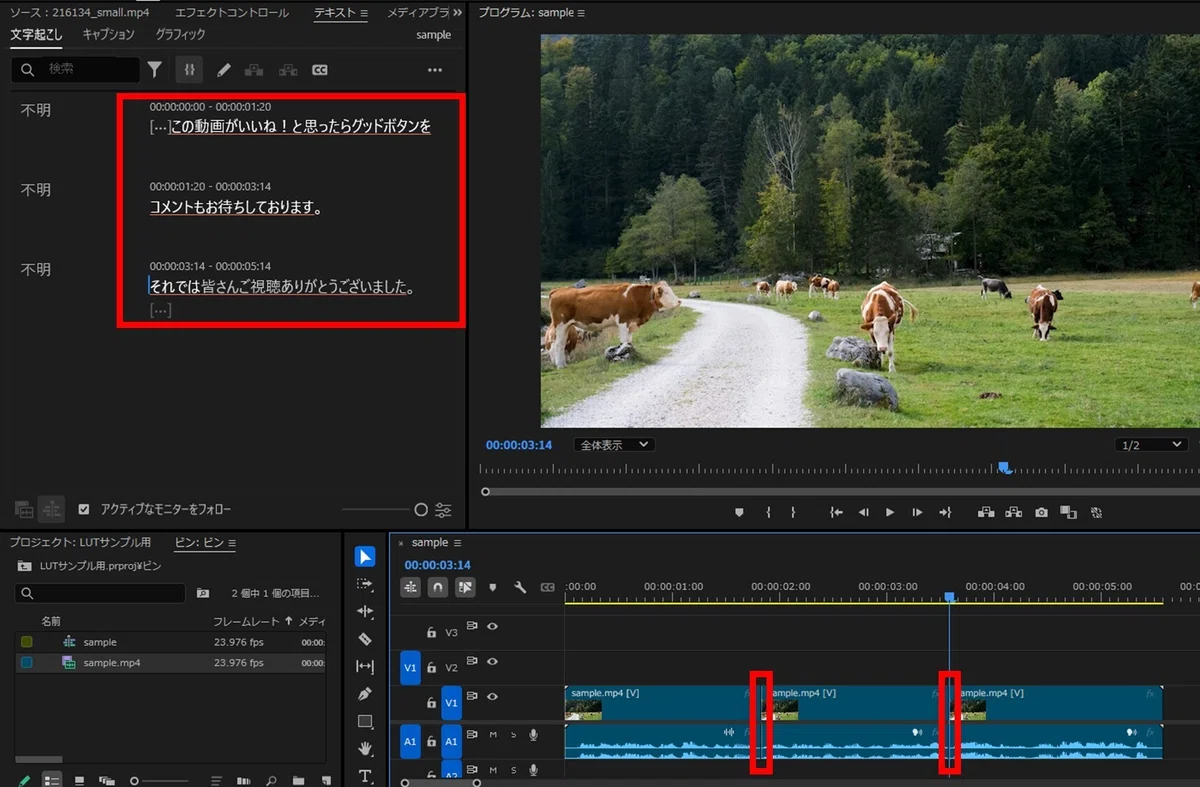
Task: Go to In point
Action: point(837,512)
